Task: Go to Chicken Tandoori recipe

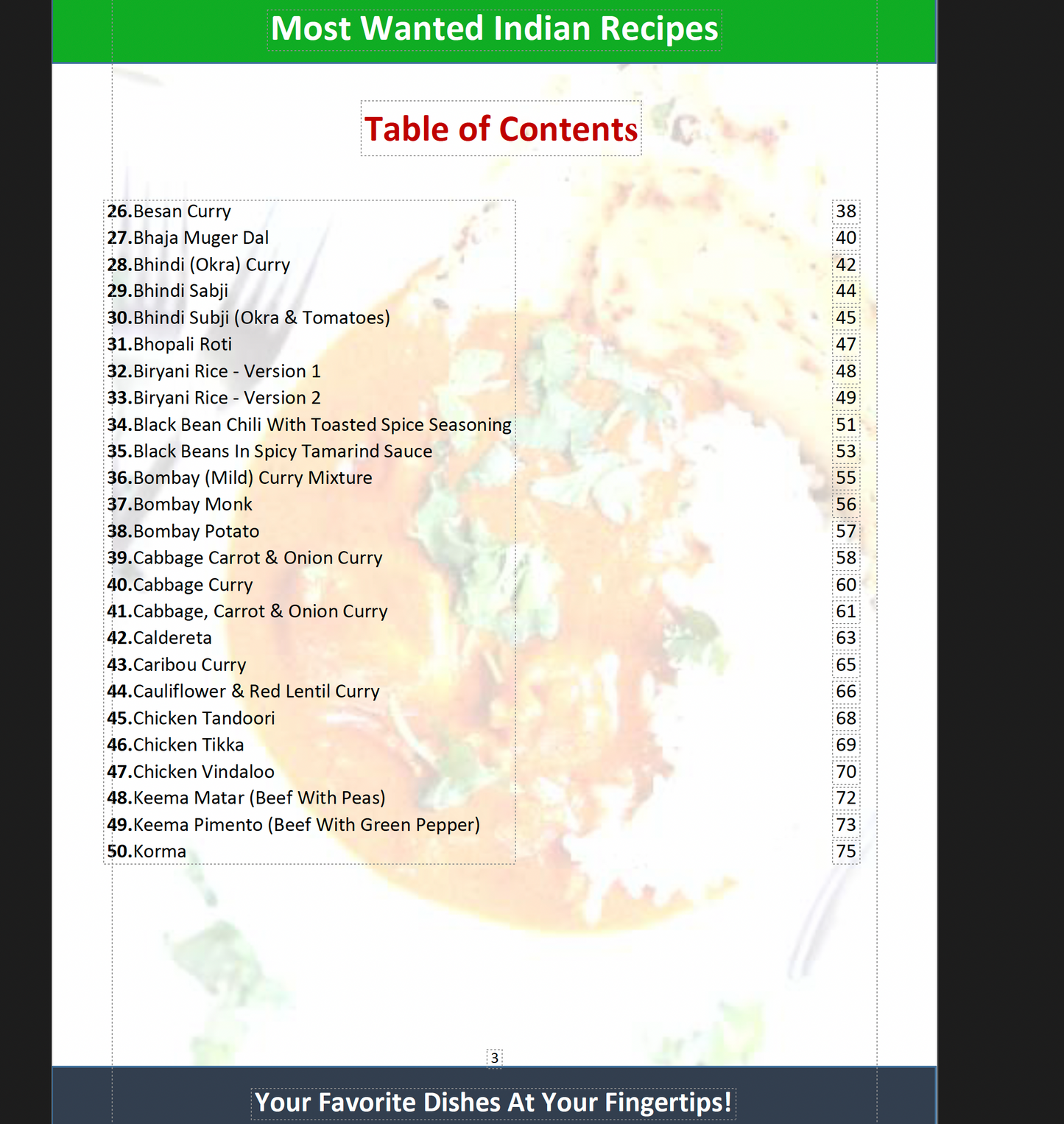Action: 191,718
